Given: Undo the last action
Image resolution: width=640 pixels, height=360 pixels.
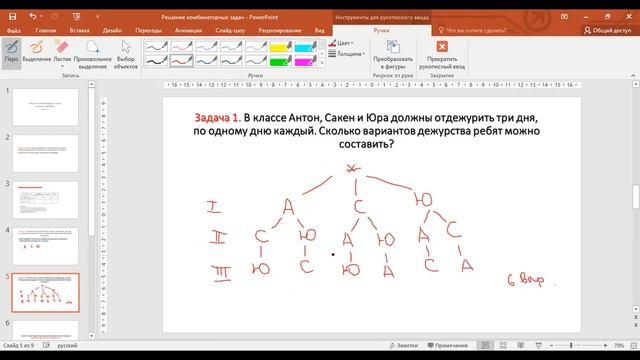Looking at the screenshot, I should pyautogui.click(x=33, y=16).
